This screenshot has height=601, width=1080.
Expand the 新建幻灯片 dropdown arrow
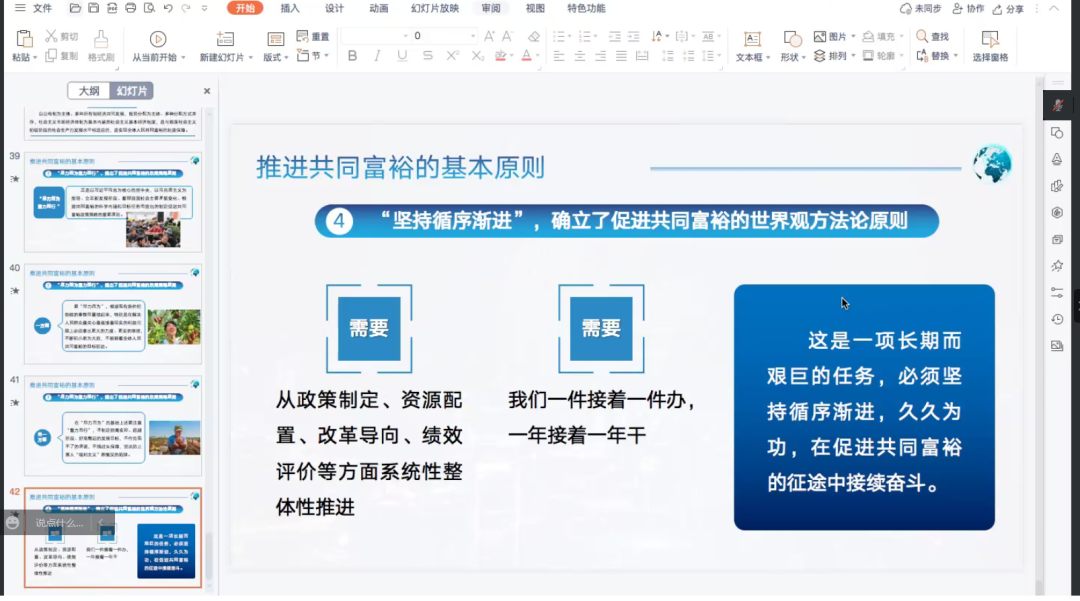(x=250, y=58)
